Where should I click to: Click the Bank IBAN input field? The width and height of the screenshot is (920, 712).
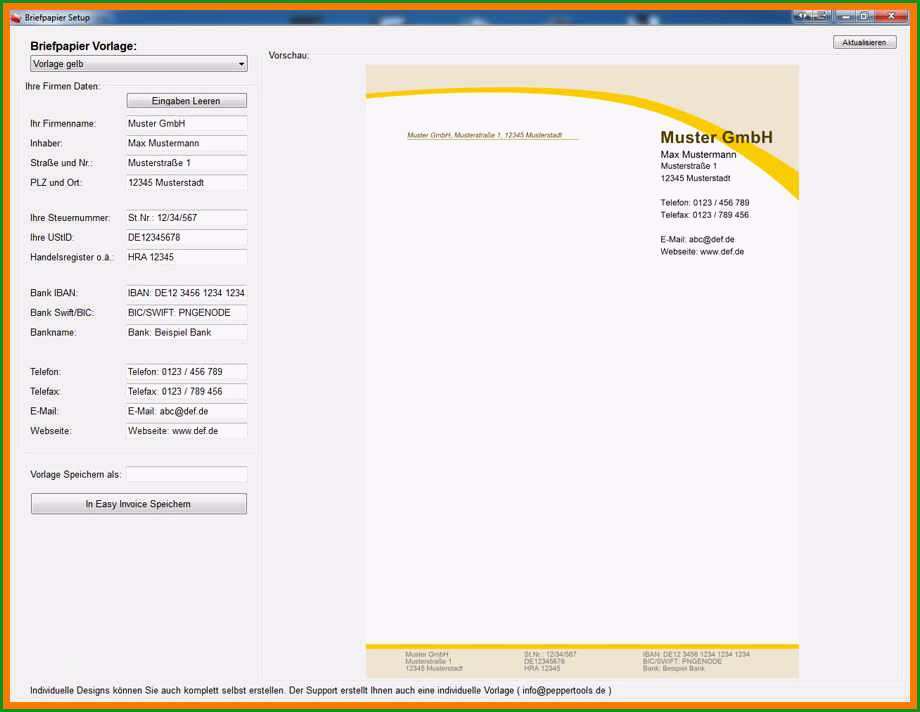[x=187, y=293]
